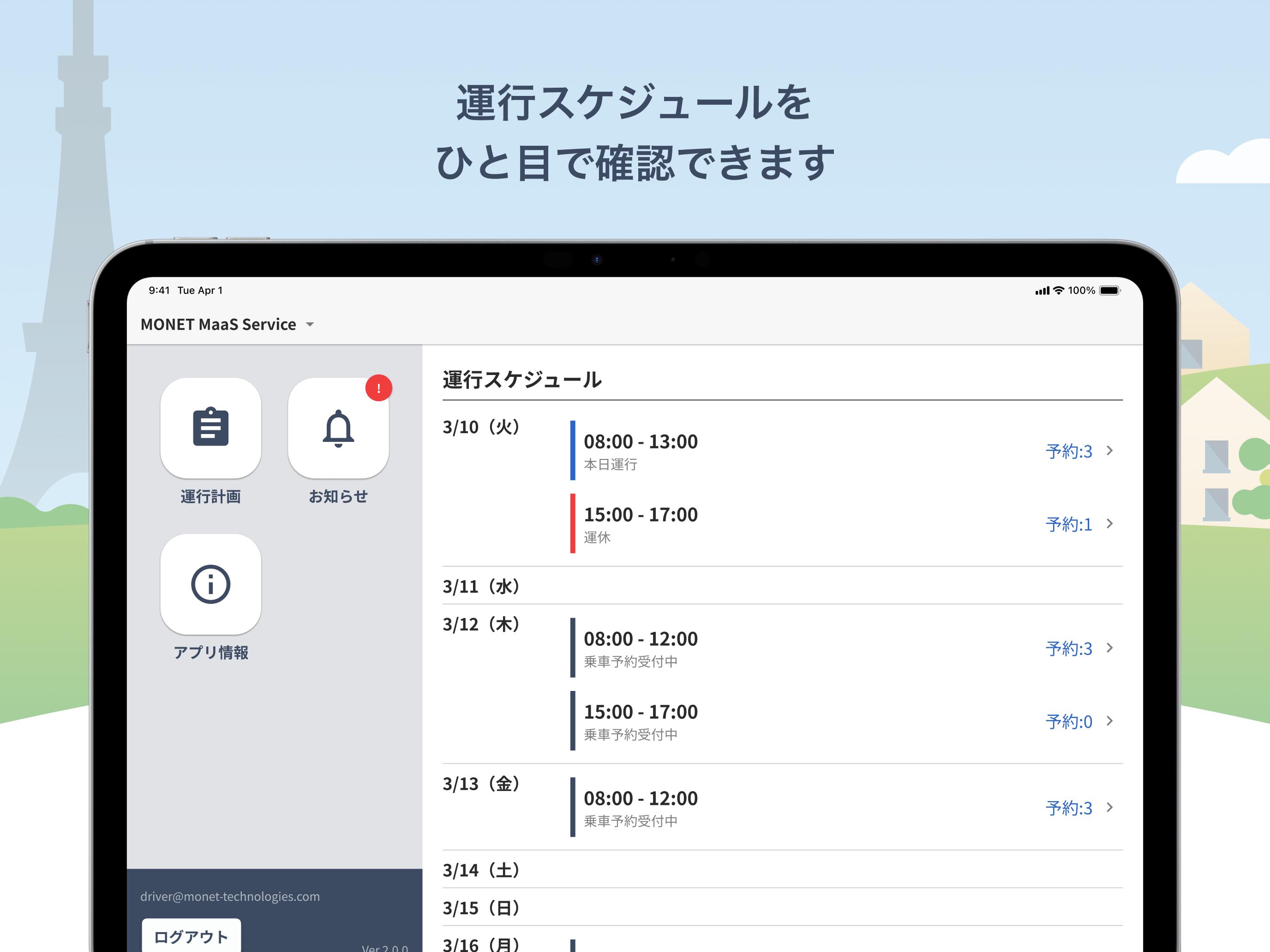This screenshot has height=952, width=1270.
Task: Tap the red alert badge on お知らせ
Action: (378, 388)
